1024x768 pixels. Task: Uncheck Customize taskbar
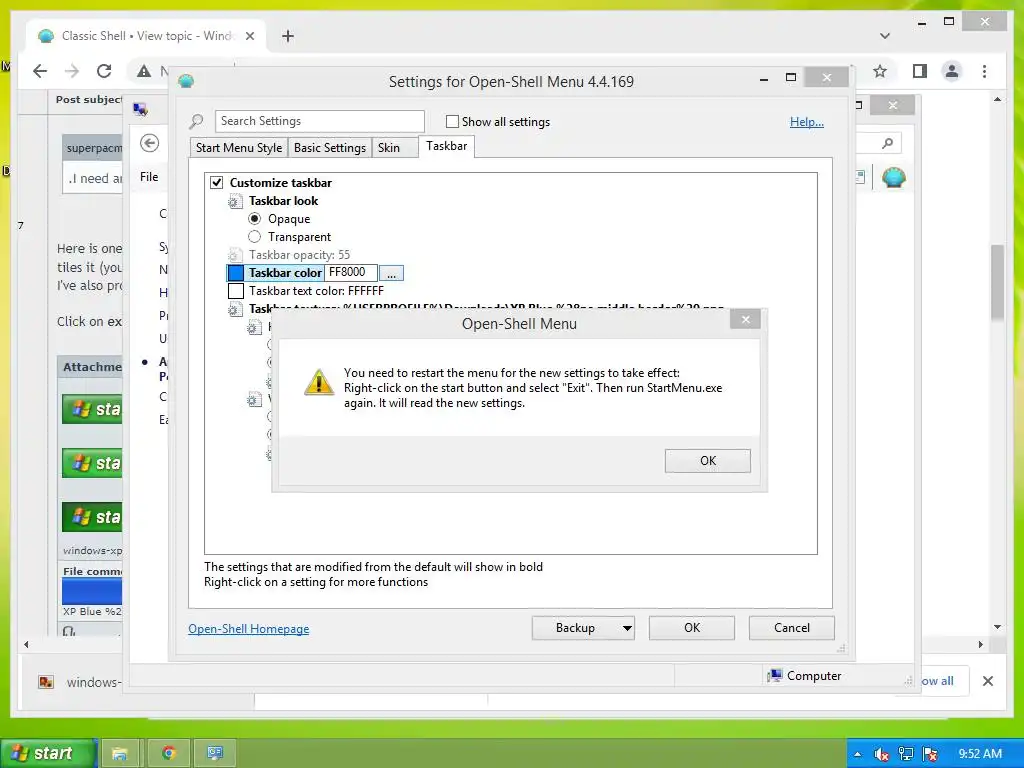click(x=217, y=183)
